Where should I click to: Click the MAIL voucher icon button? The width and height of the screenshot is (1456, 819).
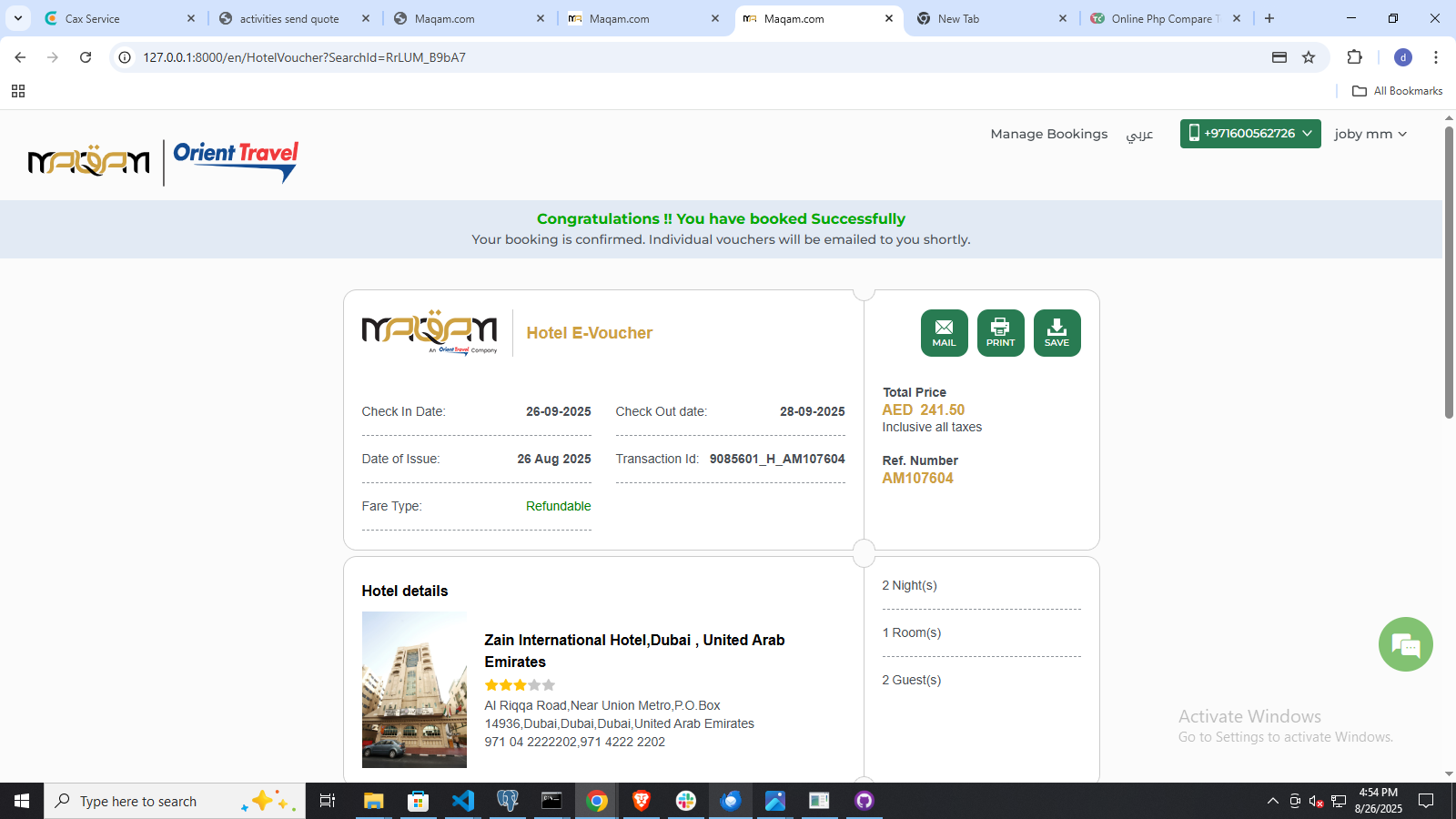(x=944, y=332)
